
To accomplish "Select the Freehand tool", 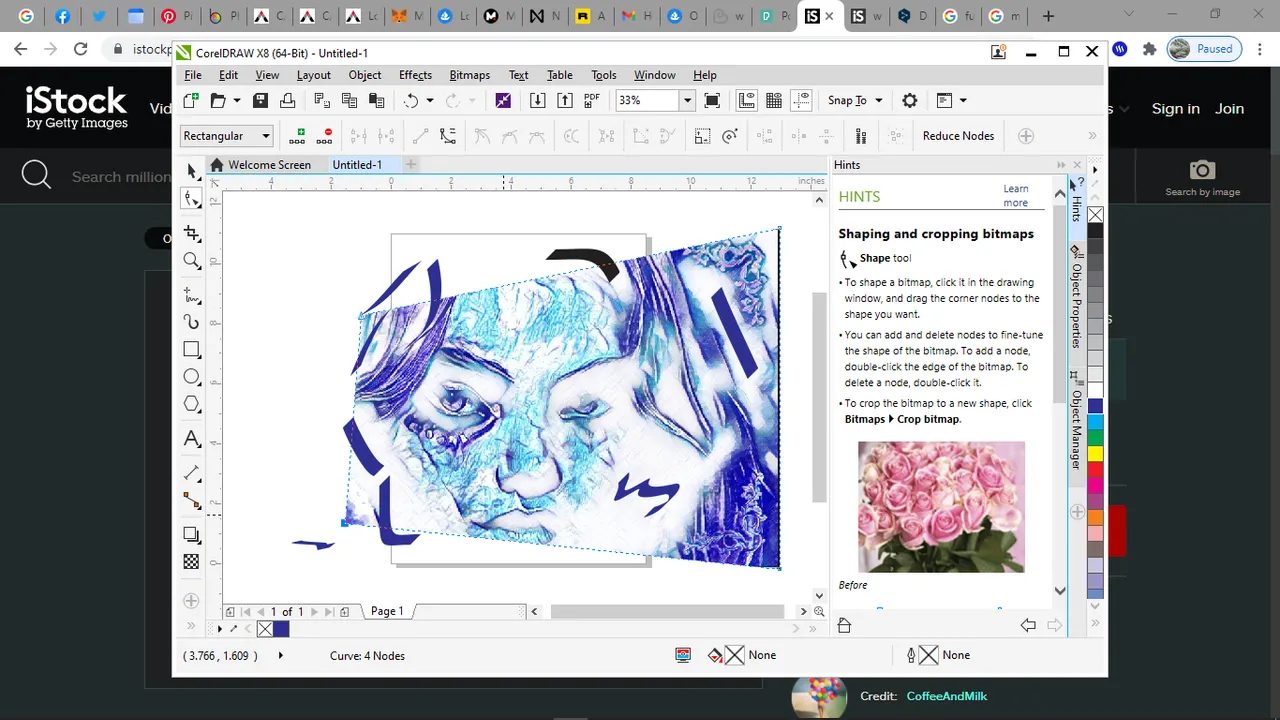I will [x=192, y=295].
